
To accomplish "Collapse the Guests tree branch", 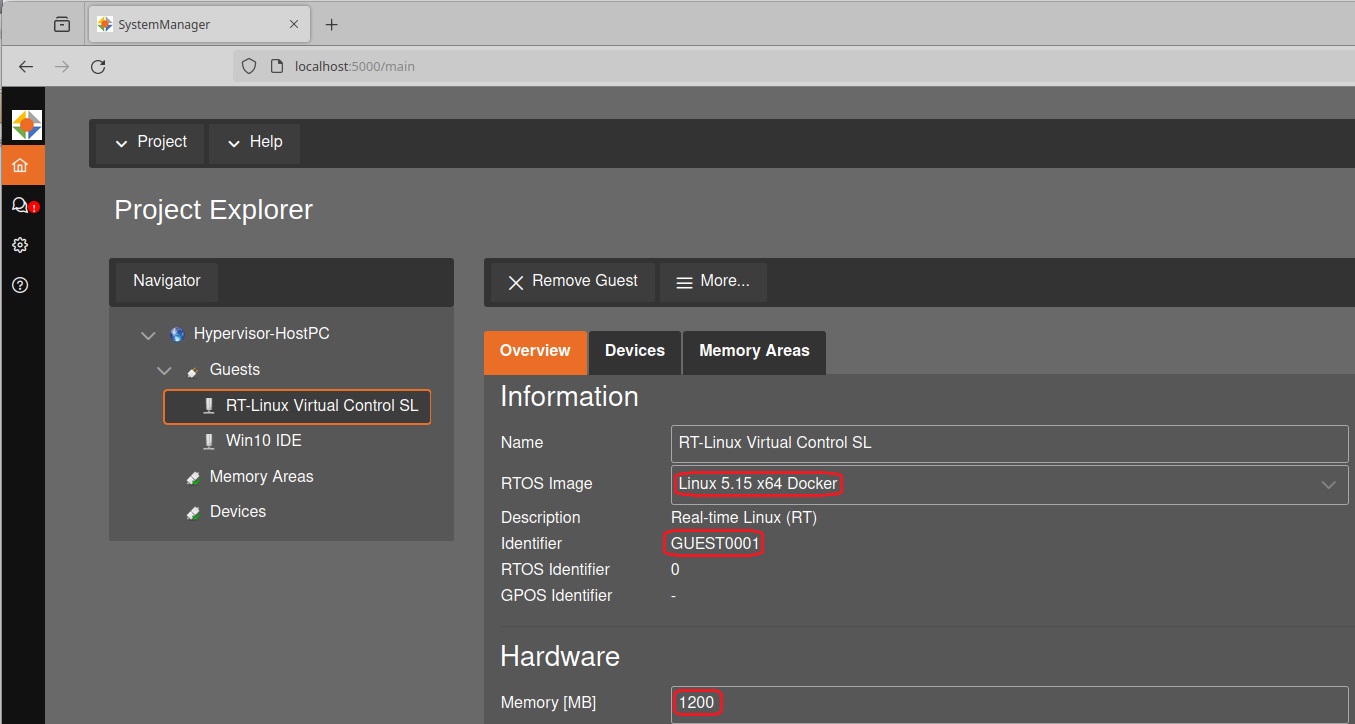I will point(164,370).
